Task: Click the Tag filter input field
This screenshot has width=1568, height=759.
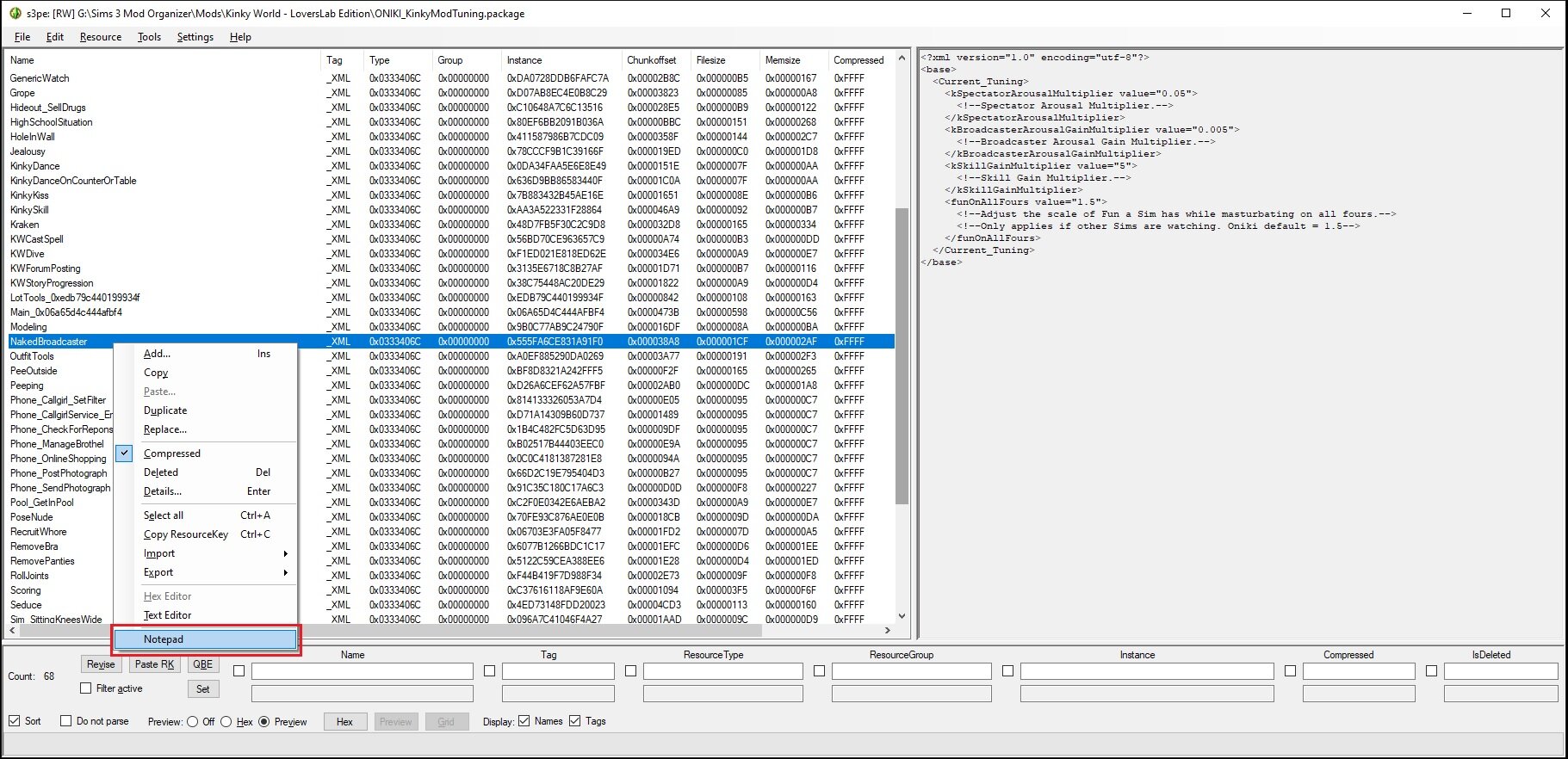Action: (x=558, y=671)
